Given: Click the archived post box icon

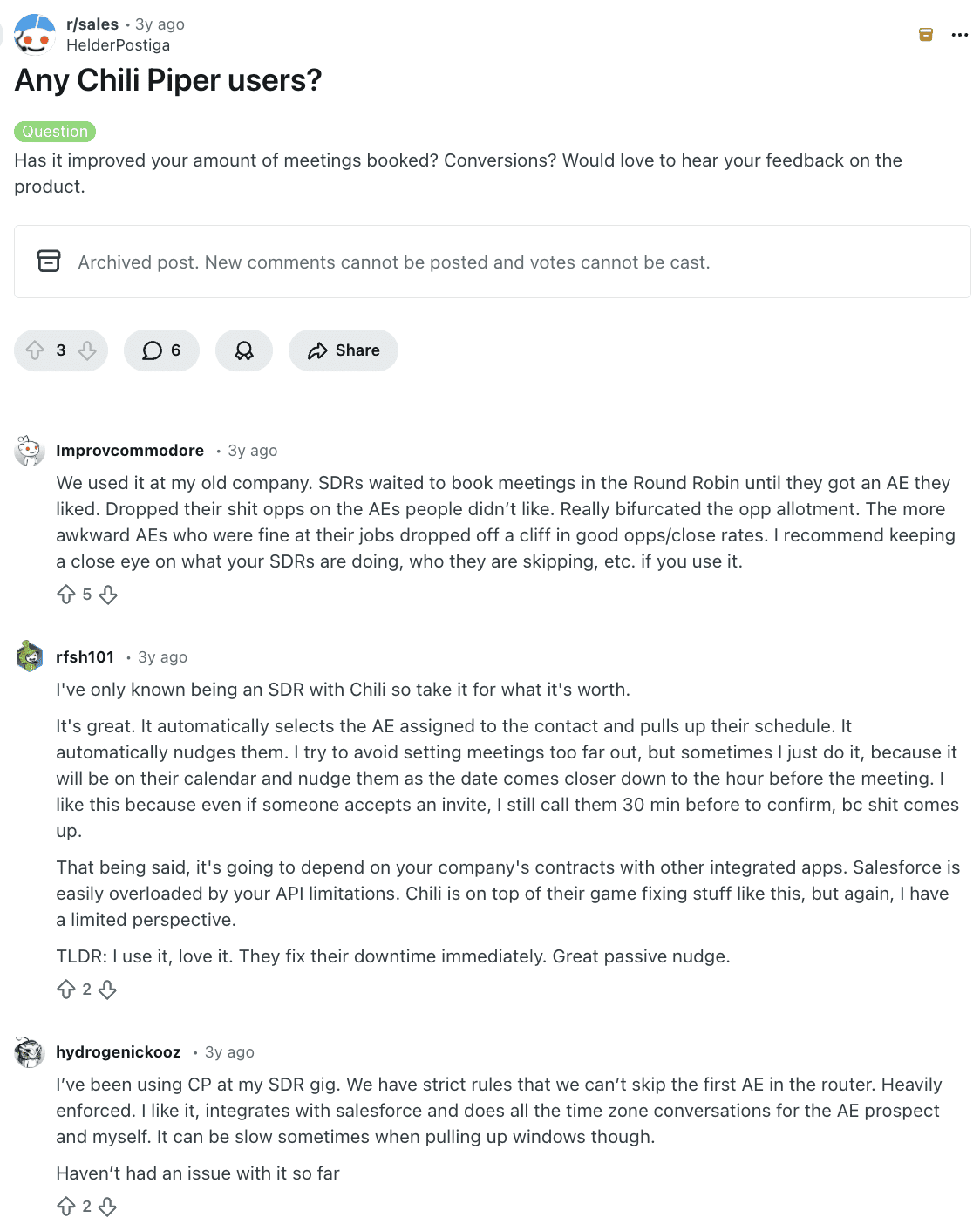Looking at the screenshot, I should (x=50, y=262).
